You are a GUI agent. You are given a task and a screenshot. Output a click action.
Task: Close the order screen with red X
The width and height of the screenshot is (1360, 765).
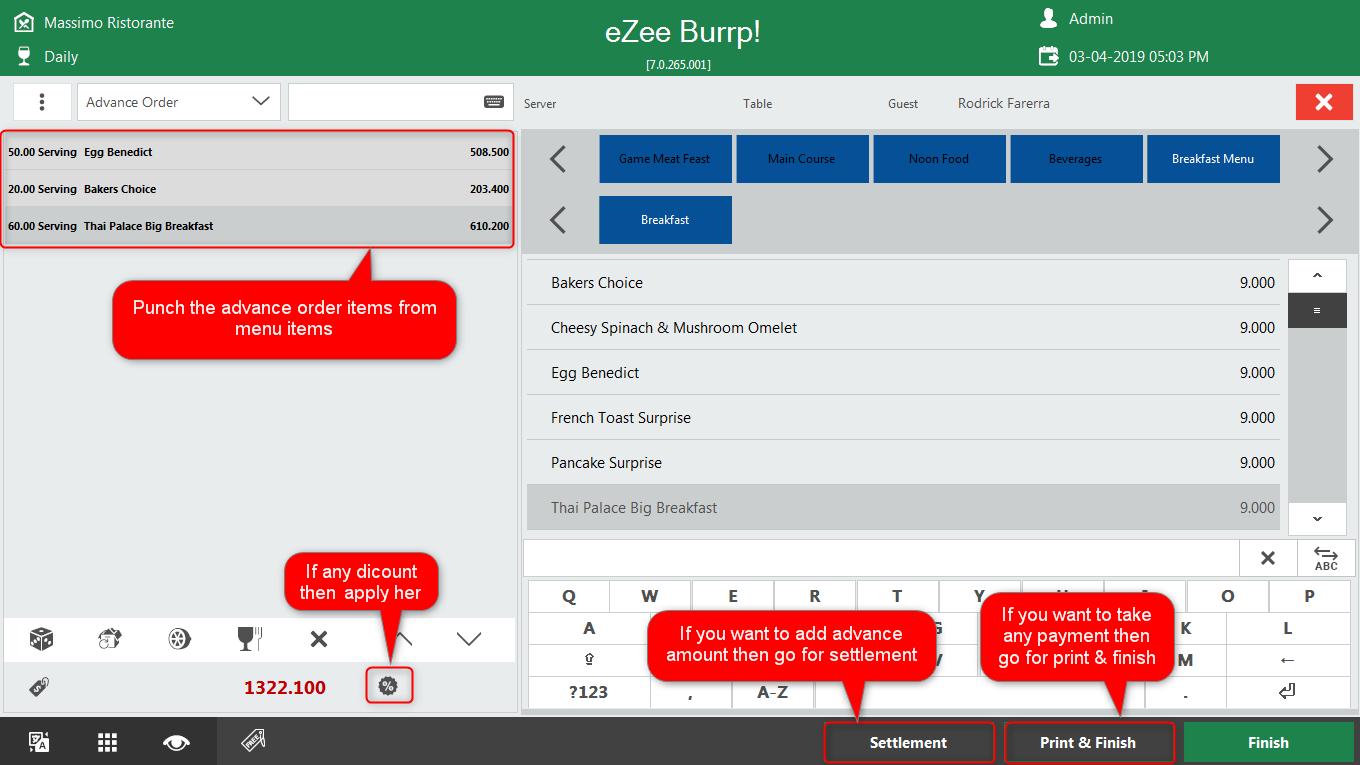pos(1324,102)
